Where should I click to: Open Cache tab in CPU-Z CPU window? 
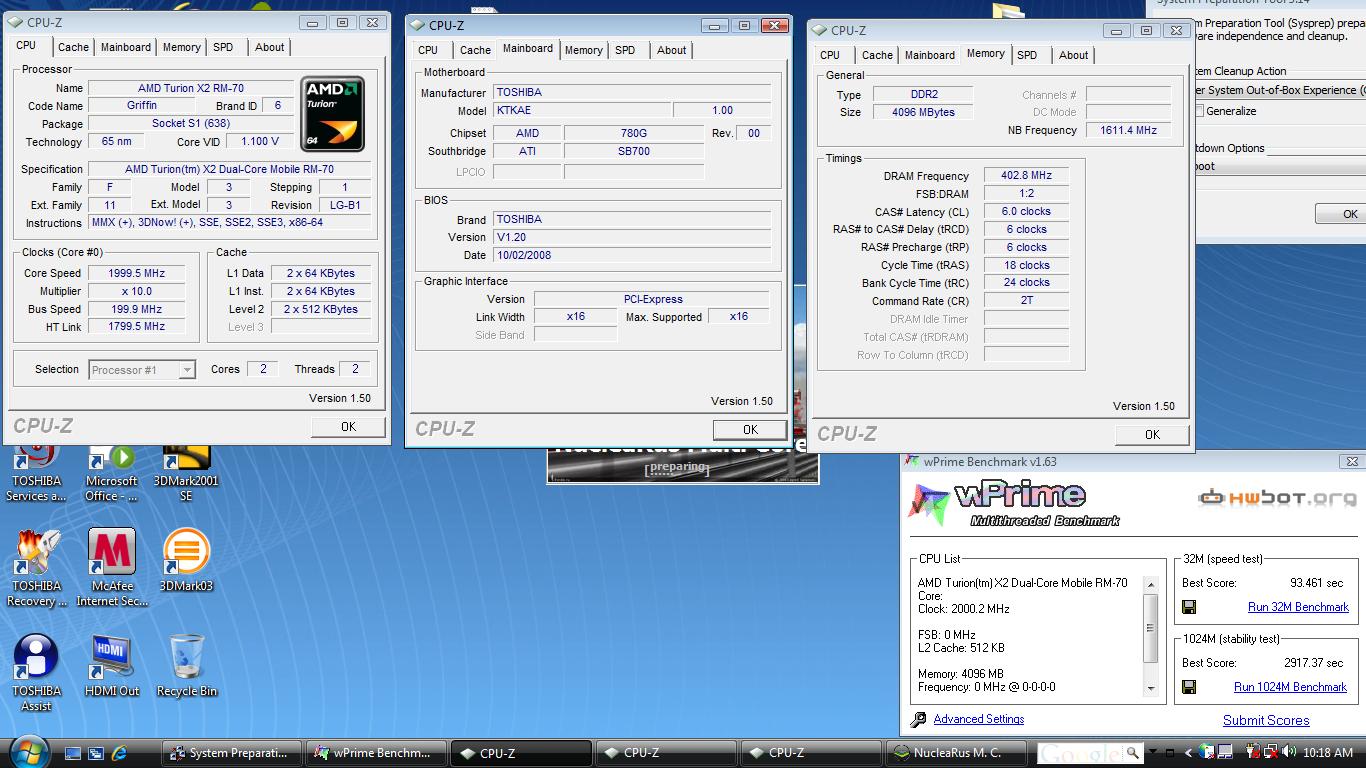pyautogui.click(x=73, y=47)
